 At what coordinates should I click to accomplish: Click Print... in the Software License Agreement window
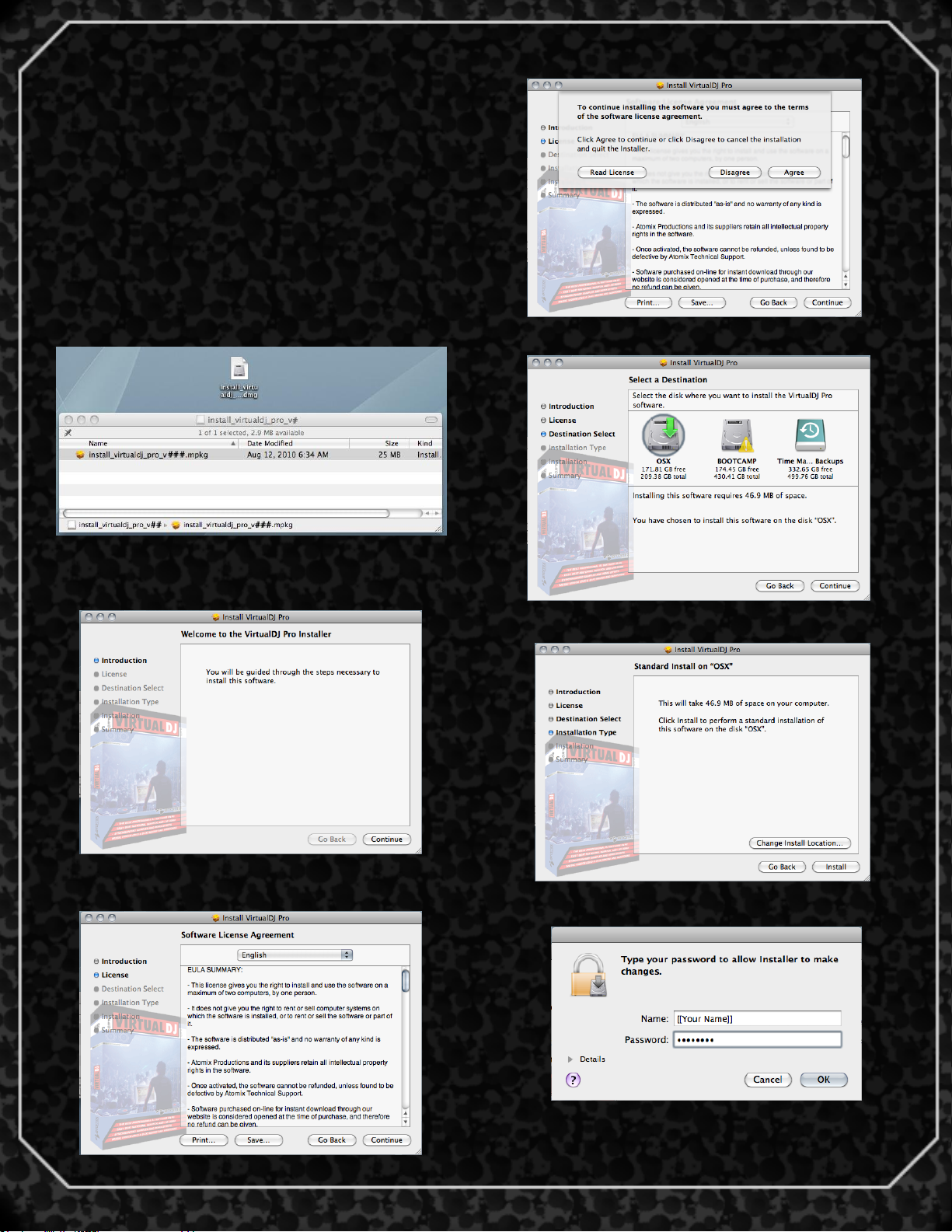coord(204,1140)
